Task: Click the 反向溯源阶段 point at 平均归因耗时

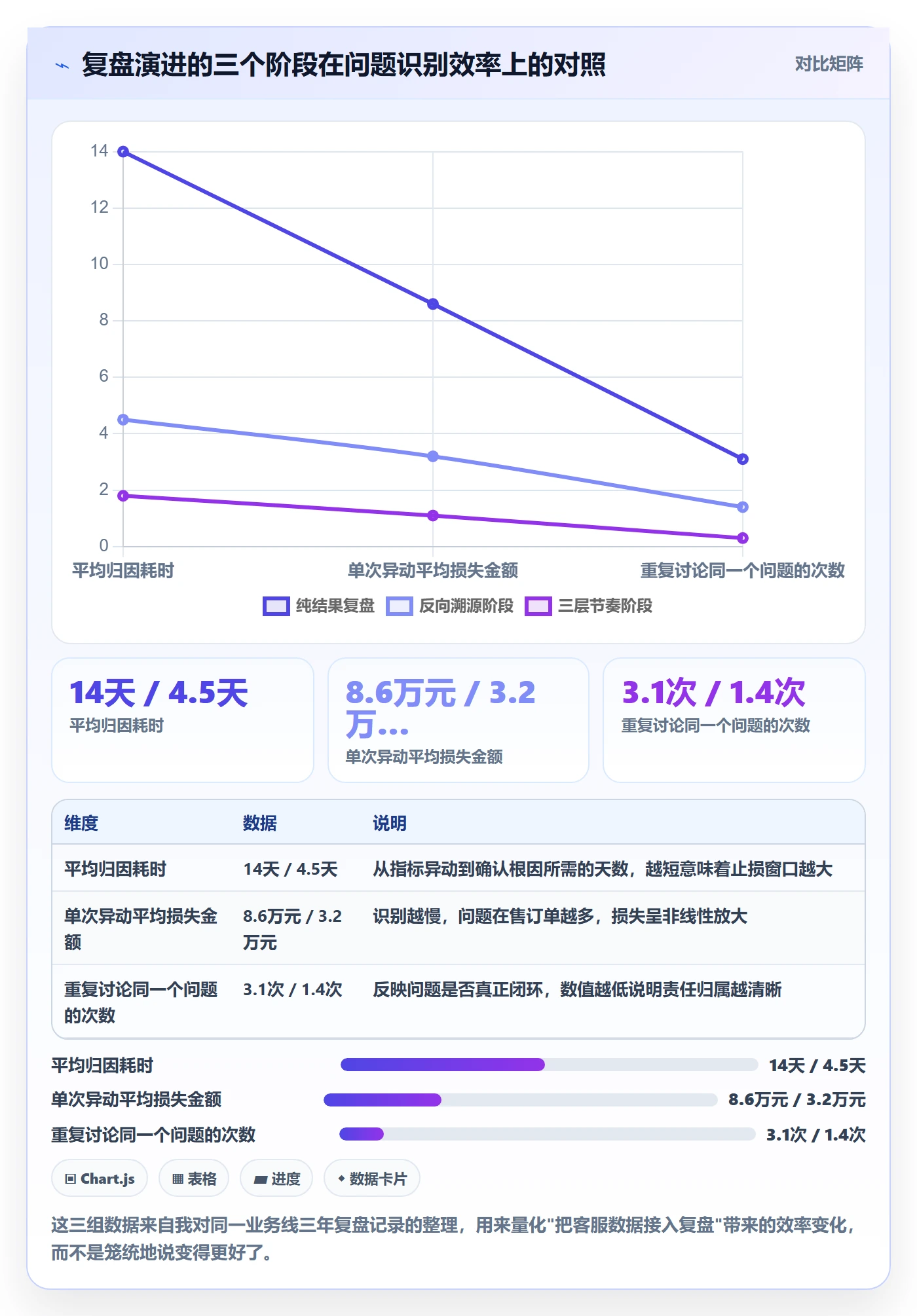Action: (123, 420)
